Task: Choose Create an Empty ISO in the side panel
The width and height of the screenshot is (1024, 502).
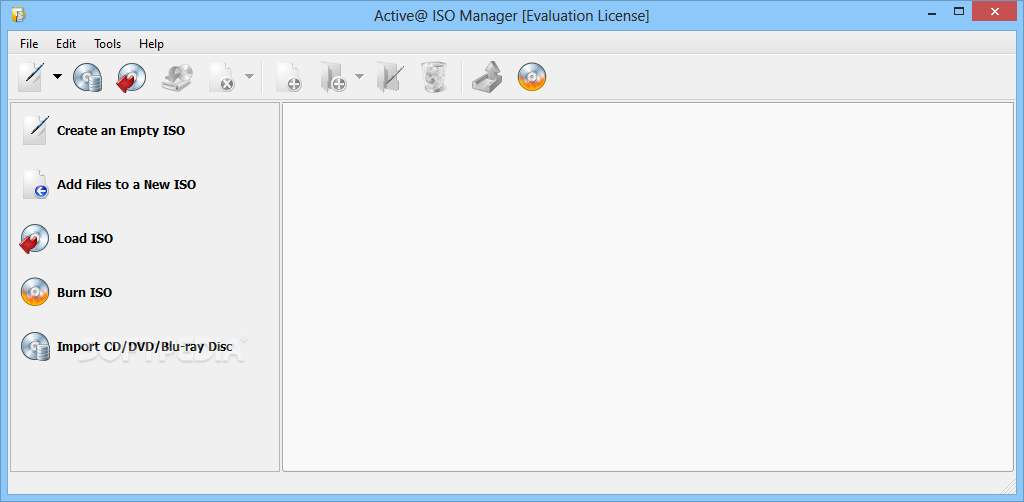Action: click(x=104, y=131)
